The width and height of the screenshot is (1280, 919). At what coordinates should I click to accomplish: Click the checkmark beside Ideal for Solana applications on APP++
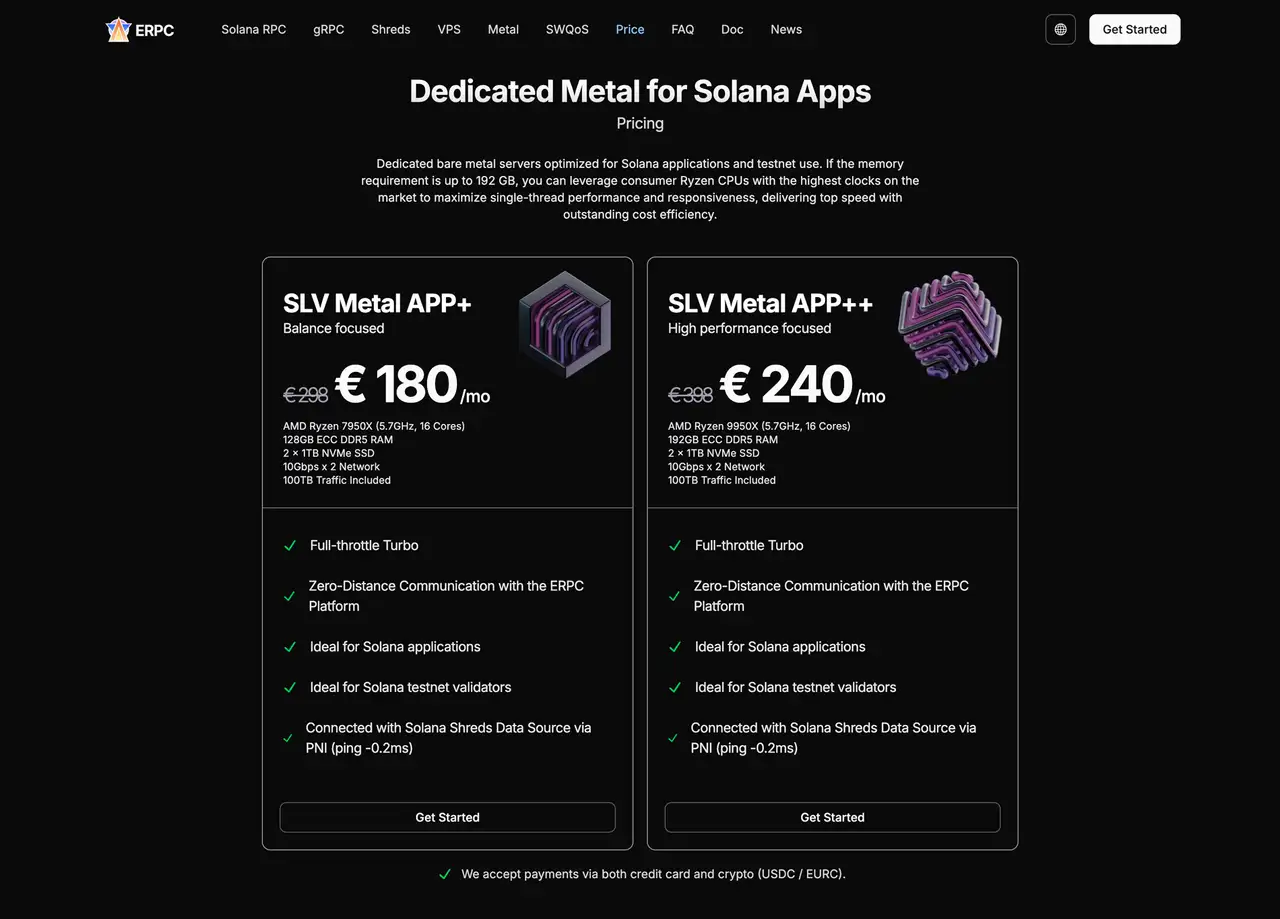(675, 647)
